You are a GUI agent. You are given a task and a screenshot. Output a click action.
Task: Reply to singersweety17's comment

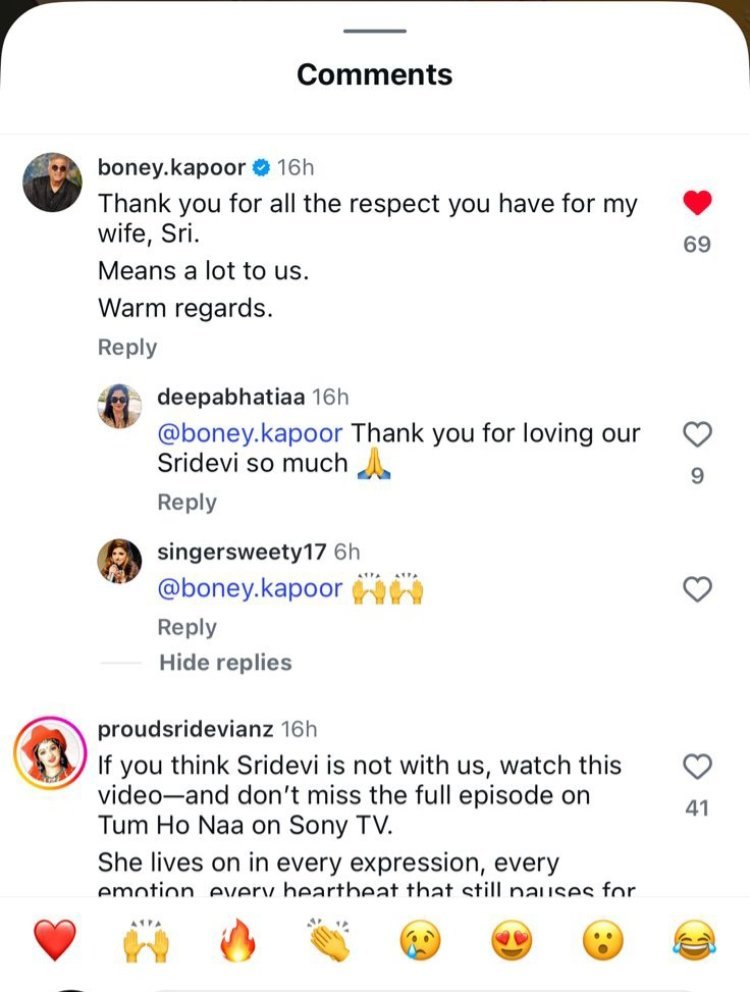187,627
